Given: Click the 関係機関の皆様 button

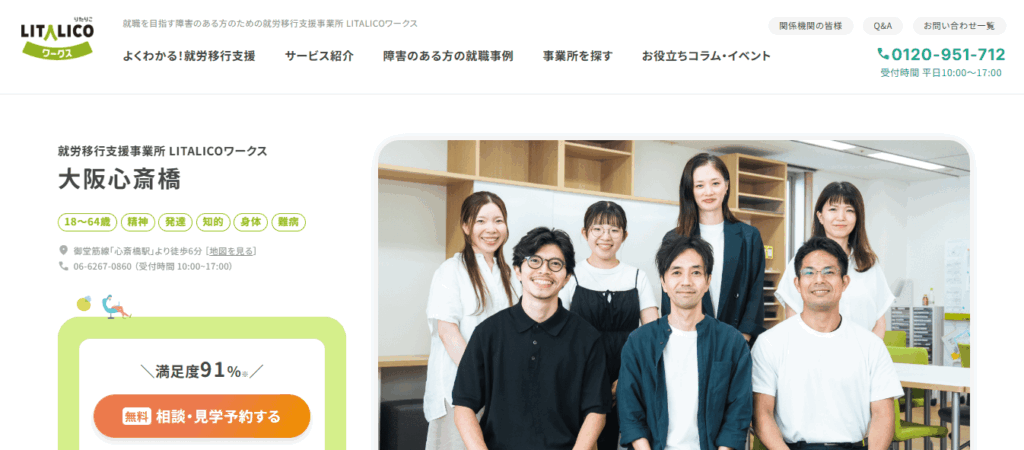Looking at the screenshot, I should click(810, 26).
